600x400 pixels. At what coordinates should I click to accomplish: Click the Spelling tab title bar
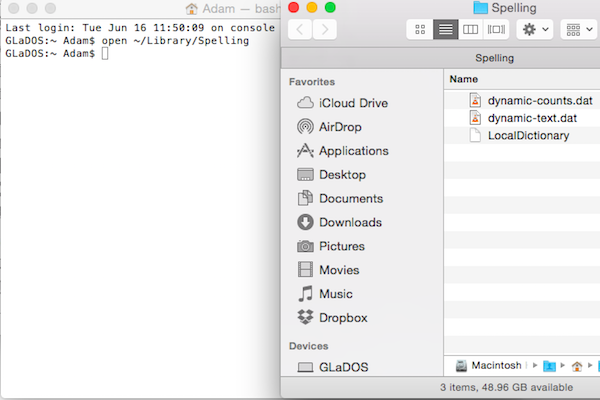coord(494,58)
